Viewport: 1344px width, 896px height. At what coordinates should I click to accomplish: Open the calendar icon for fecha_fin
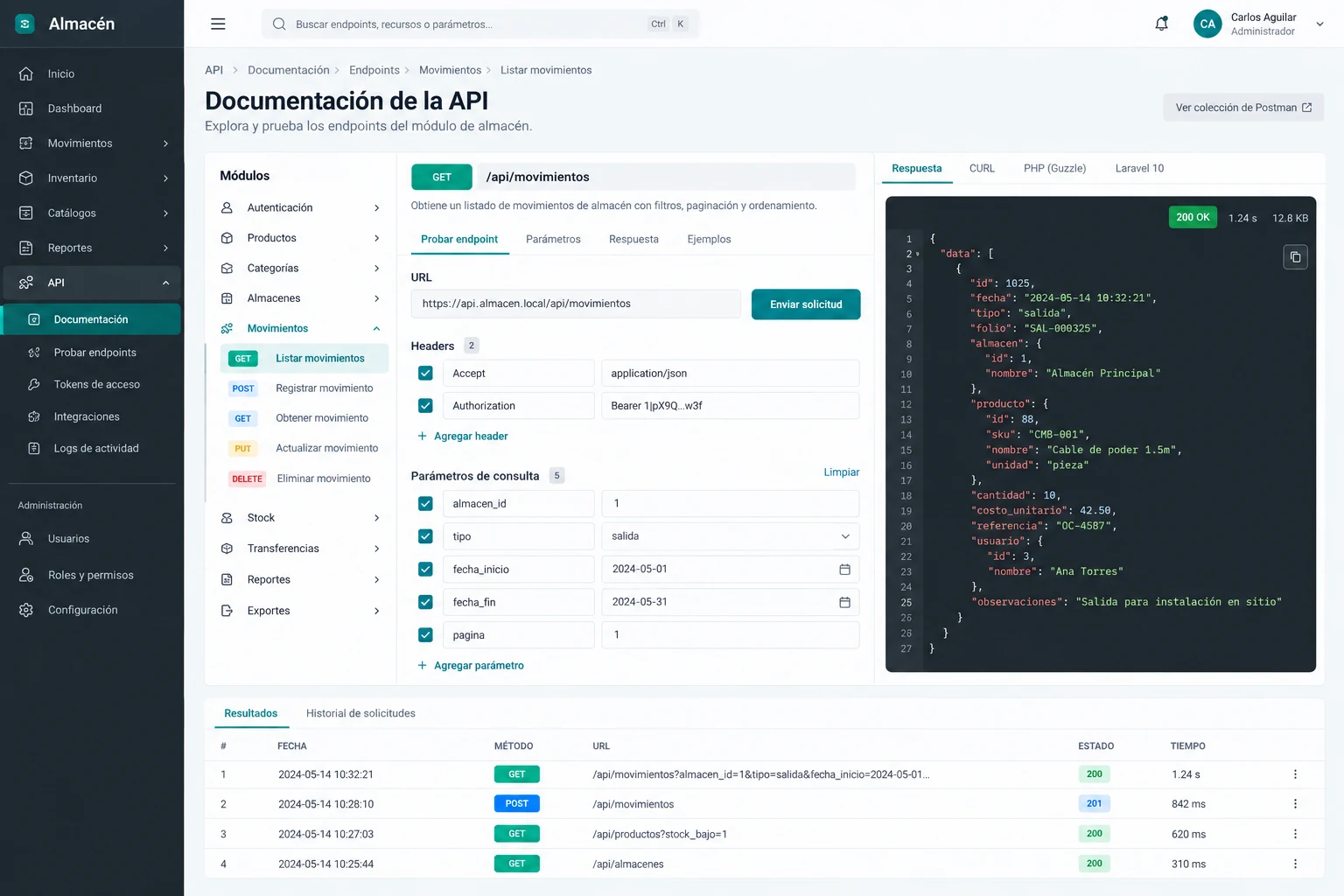coord(844,602)
